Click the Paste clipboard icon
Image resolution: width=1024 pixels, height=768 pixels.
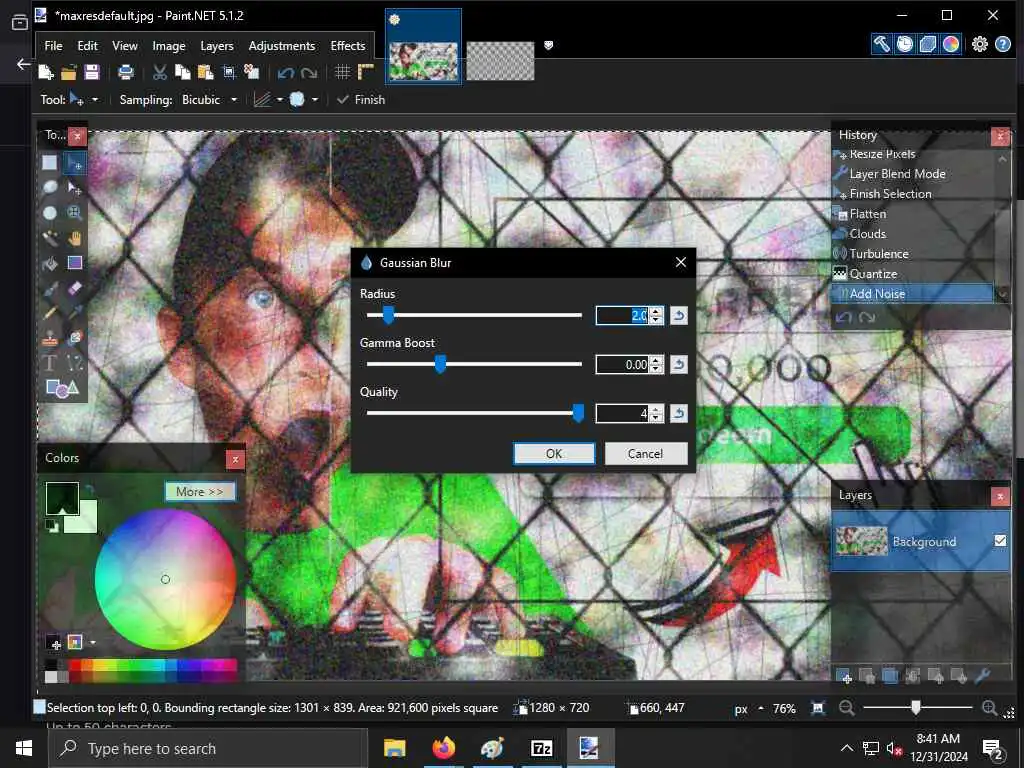[205, 72]
